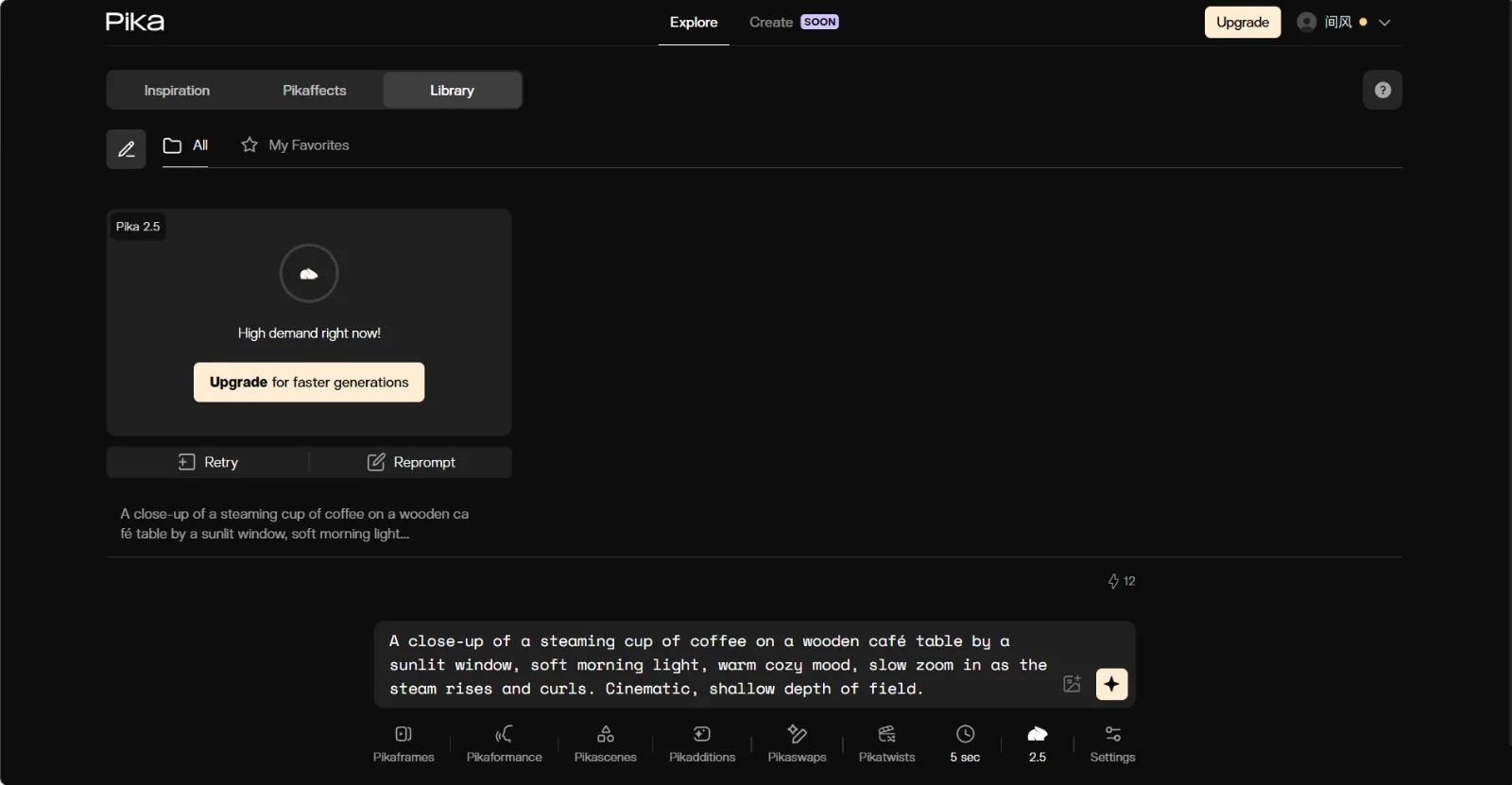Viewport: 1512px width, 785px height.
Task: Choose the Pikadditions tool
Action: pyautogui.click(x=702, y=743)
